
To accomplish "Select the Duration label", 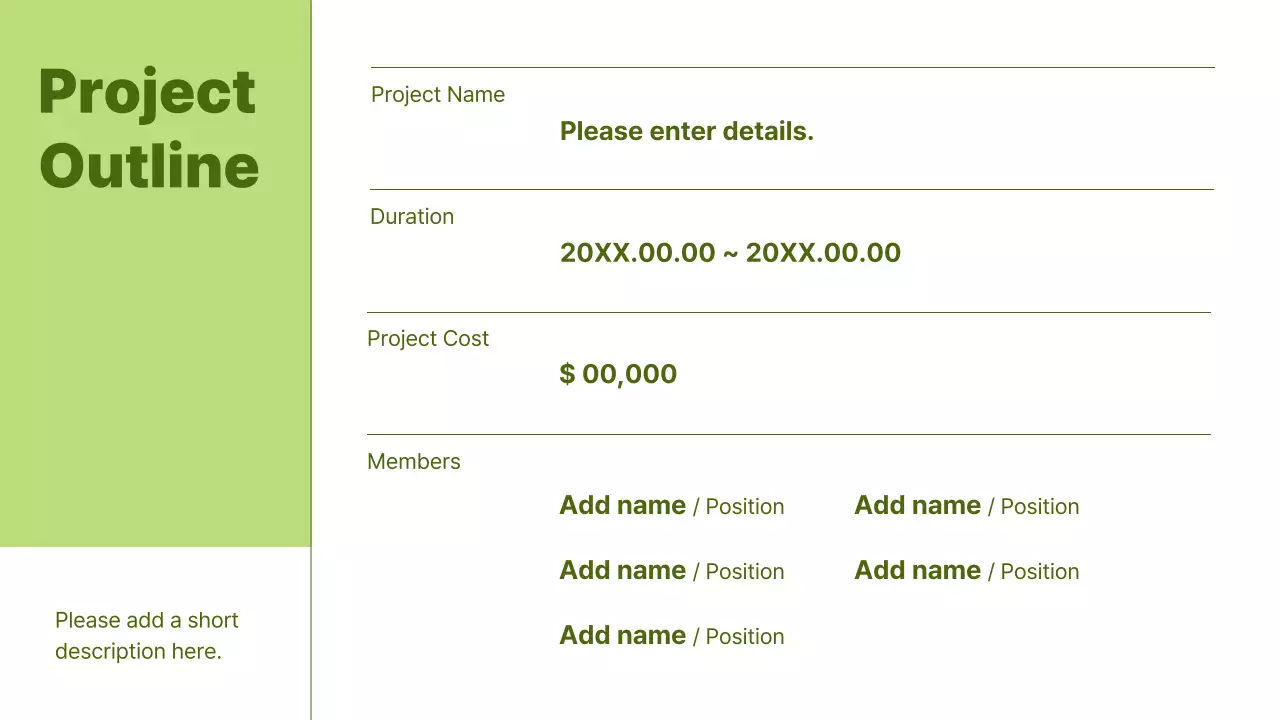I will click(x=412, y=217).
